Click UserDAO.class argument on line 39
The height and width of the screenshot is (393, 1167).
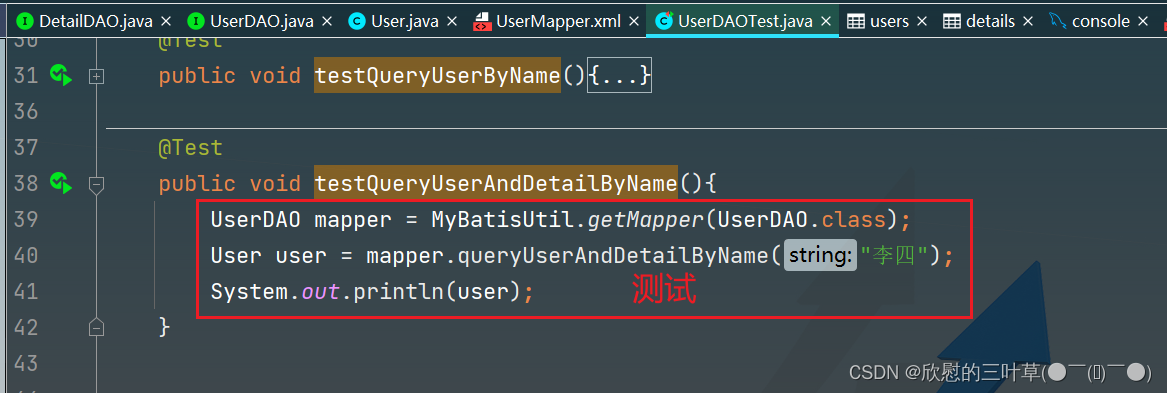(803, 220)
